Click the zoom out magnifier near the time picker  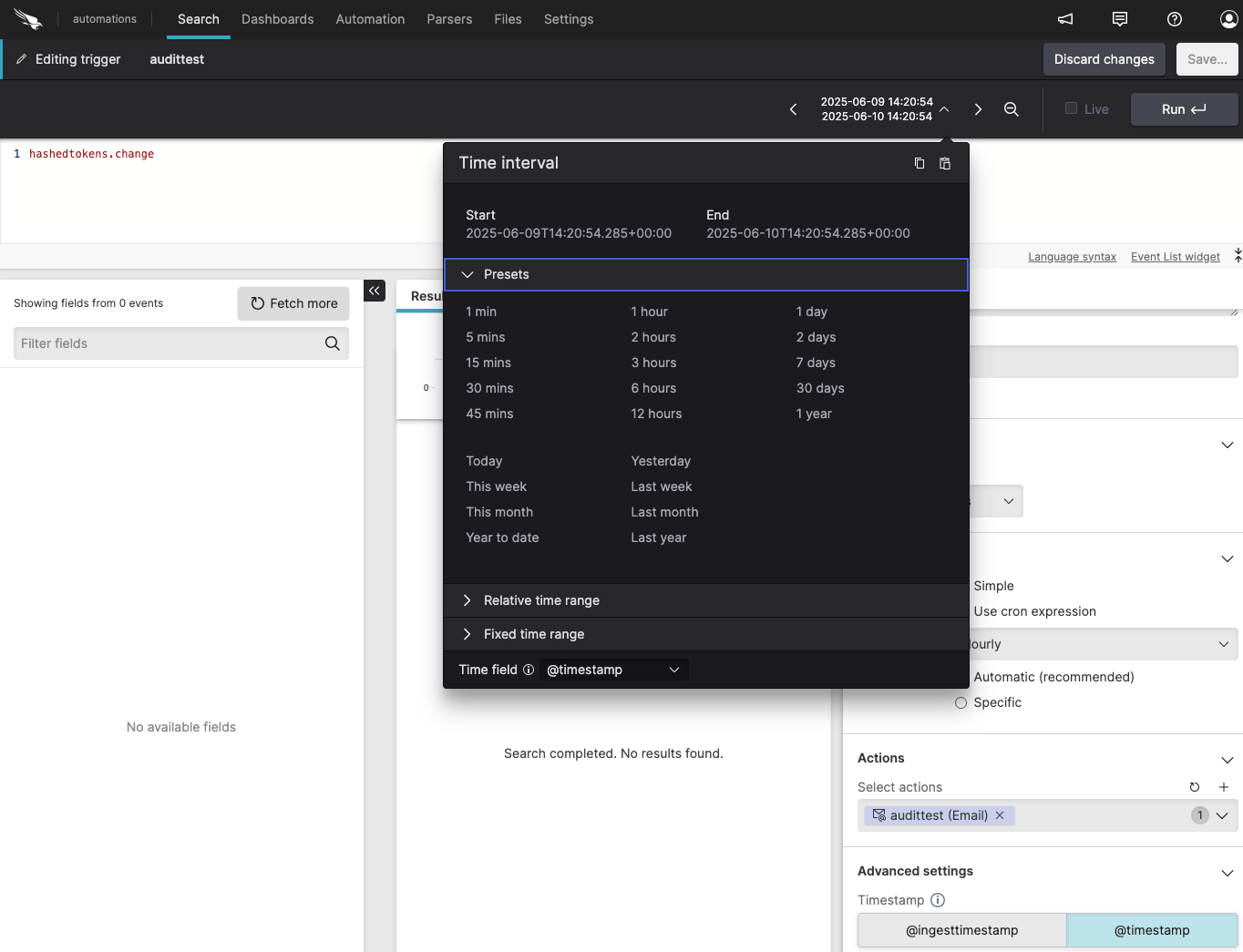1012,109
